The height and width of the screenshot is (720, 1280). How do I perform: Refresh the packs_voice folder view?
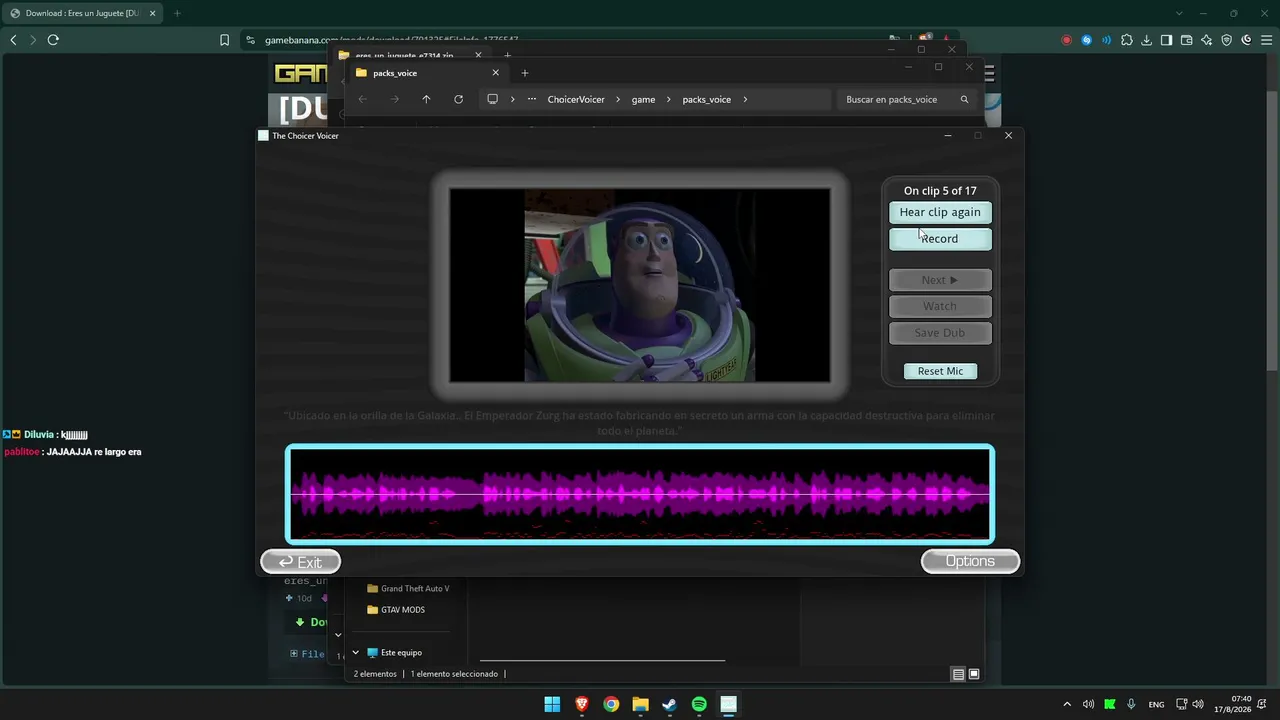[x=458, y=99]
